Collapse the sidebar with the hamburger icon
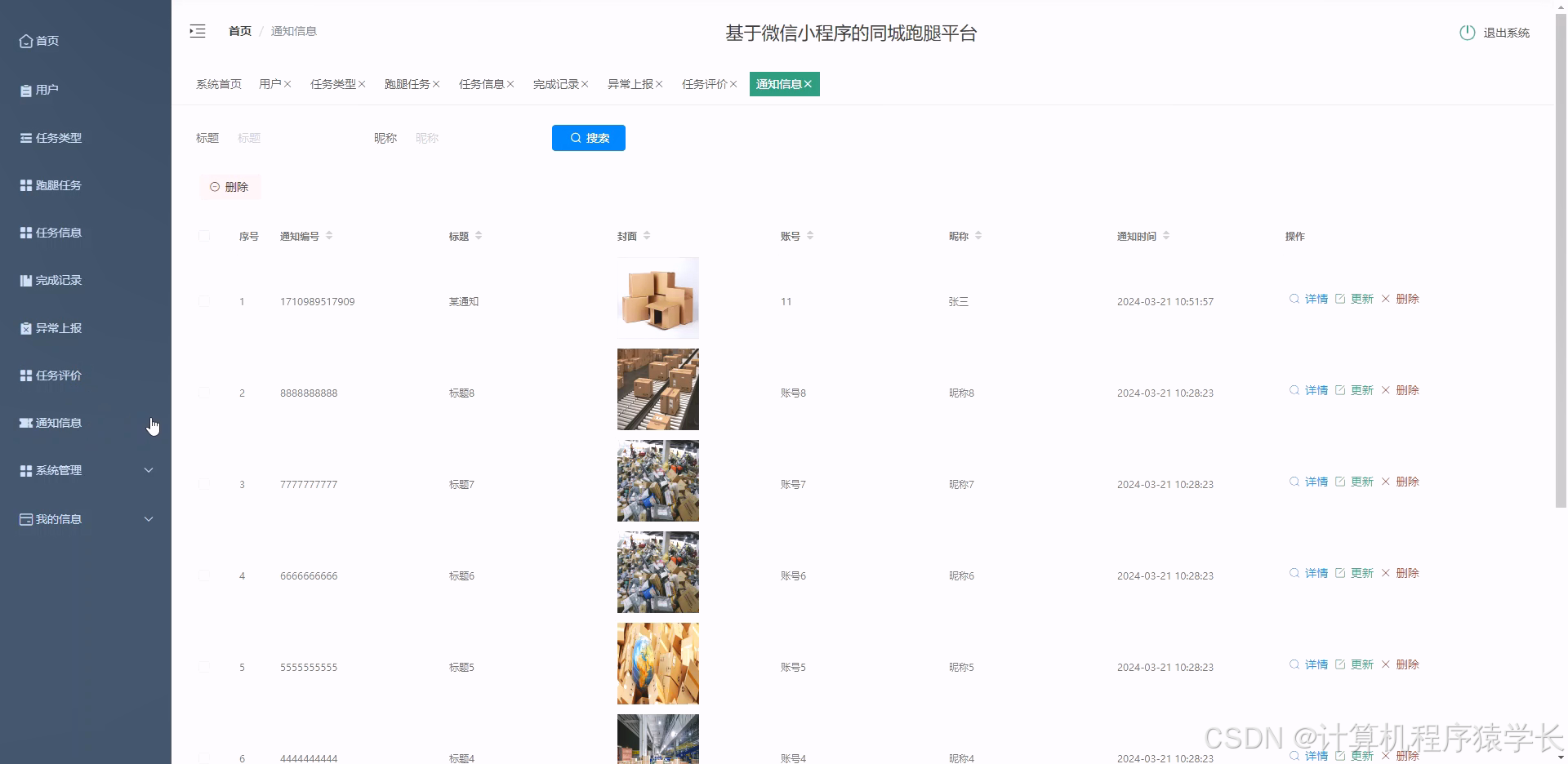1568x764 pixels. 197,30
